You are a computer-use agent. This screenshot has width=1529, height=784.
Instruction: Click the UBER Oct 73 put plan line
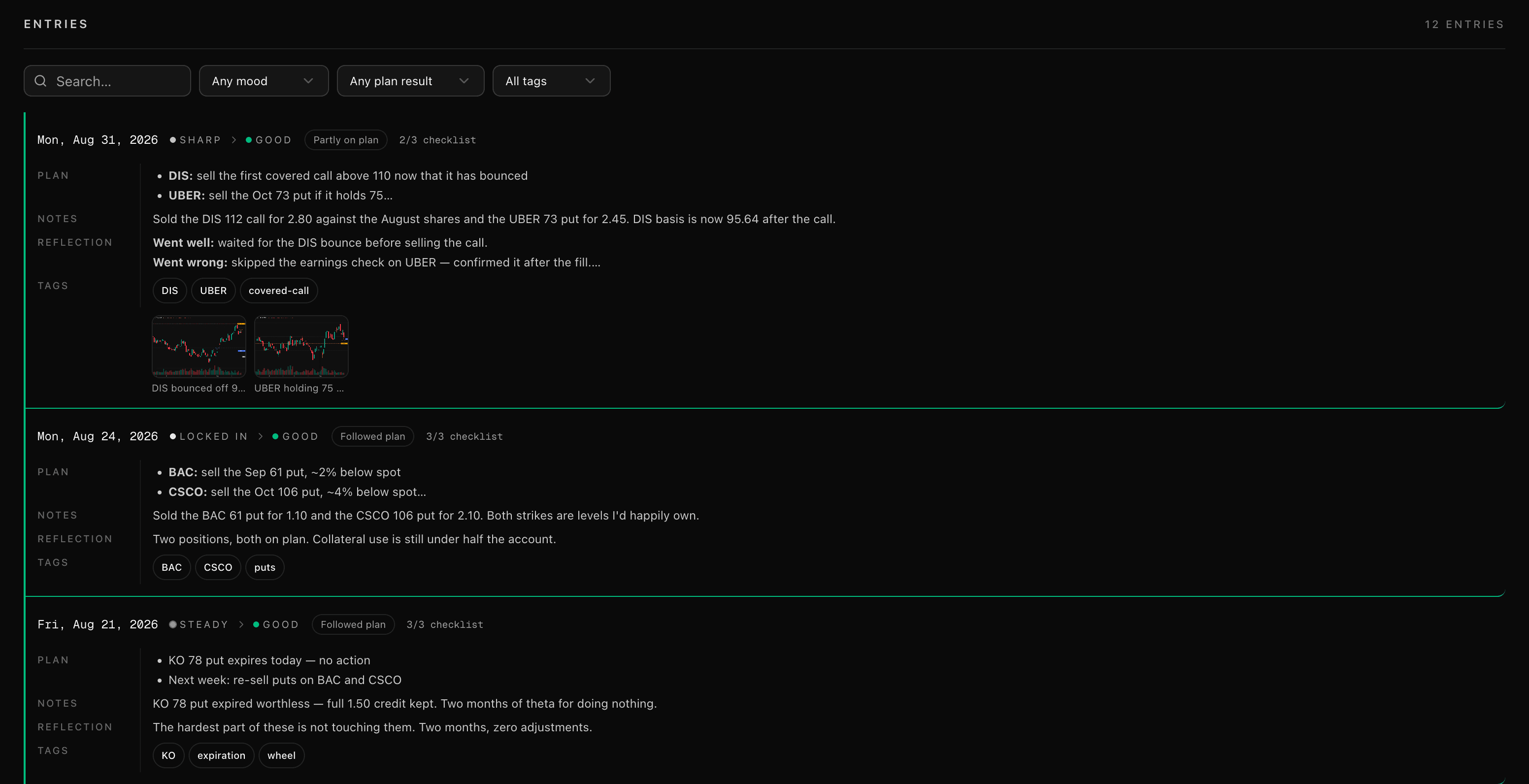tap(280, 195)
